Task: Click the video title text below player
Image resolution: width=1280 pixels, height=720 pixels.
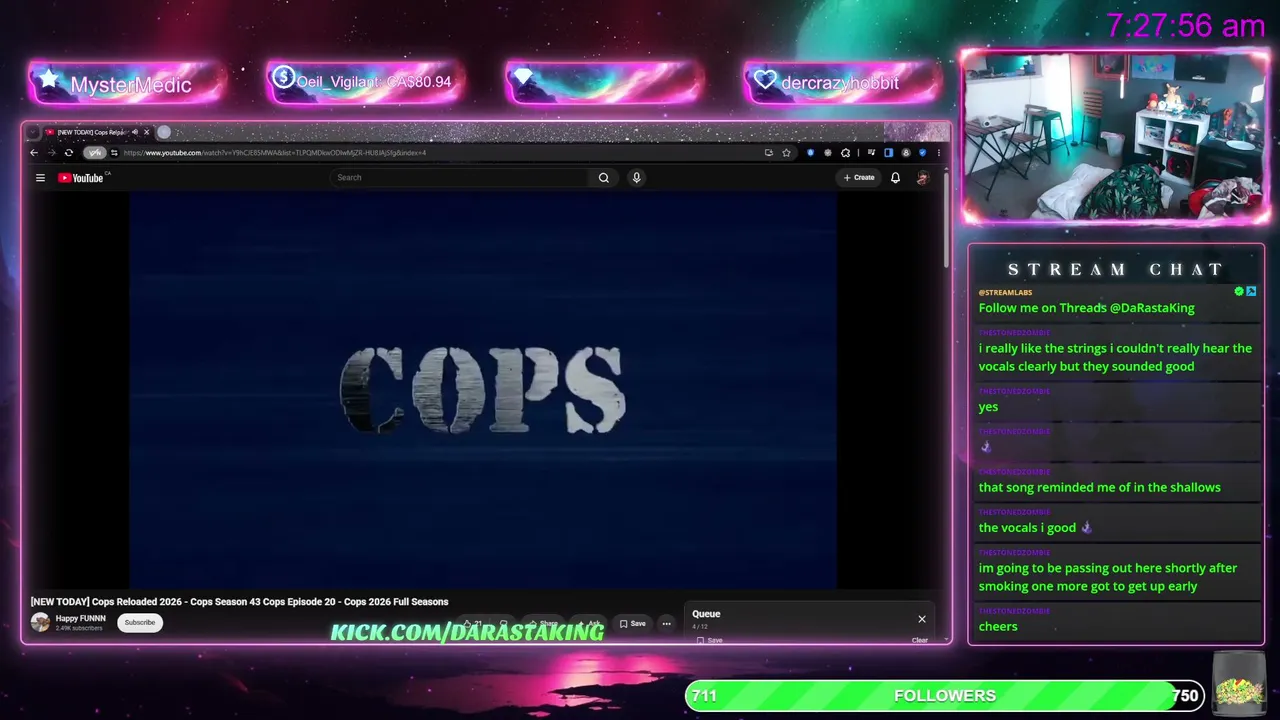Action: (x=240, y=602)
